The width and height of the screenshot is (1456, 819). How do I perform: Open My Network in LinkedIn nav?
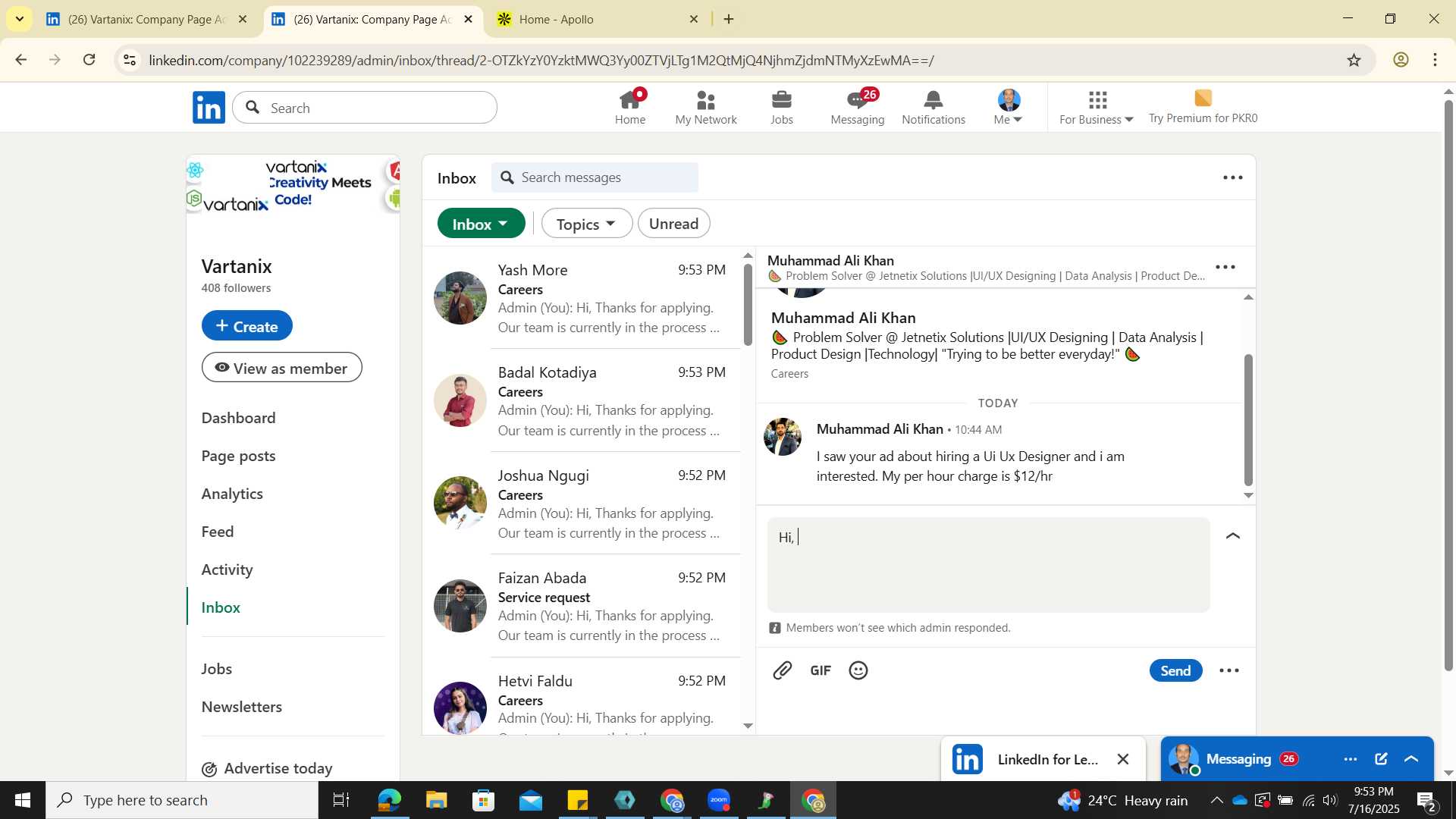(x=705, y=107)
